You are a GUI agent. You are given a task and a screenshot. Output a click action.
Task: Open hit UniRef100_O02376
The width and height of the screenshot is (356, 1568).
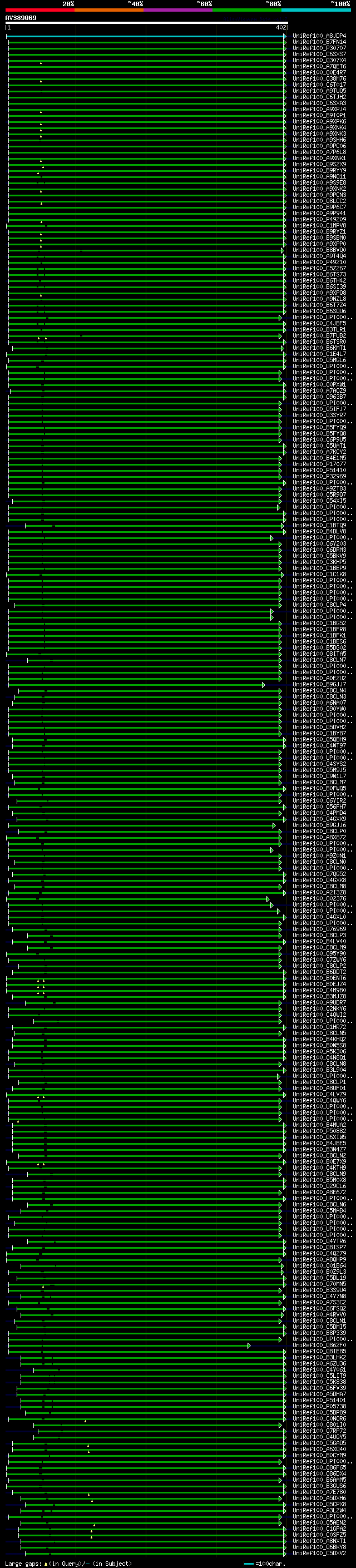point(319,898)
